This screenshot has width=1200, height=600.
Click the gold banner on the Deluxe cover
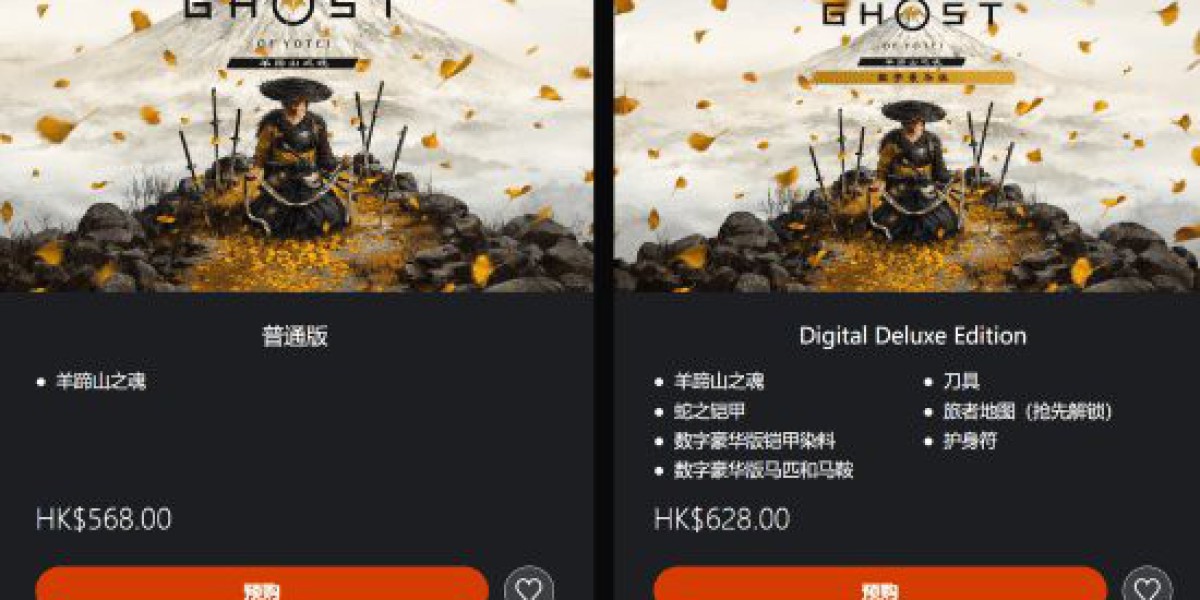point(913,77)
